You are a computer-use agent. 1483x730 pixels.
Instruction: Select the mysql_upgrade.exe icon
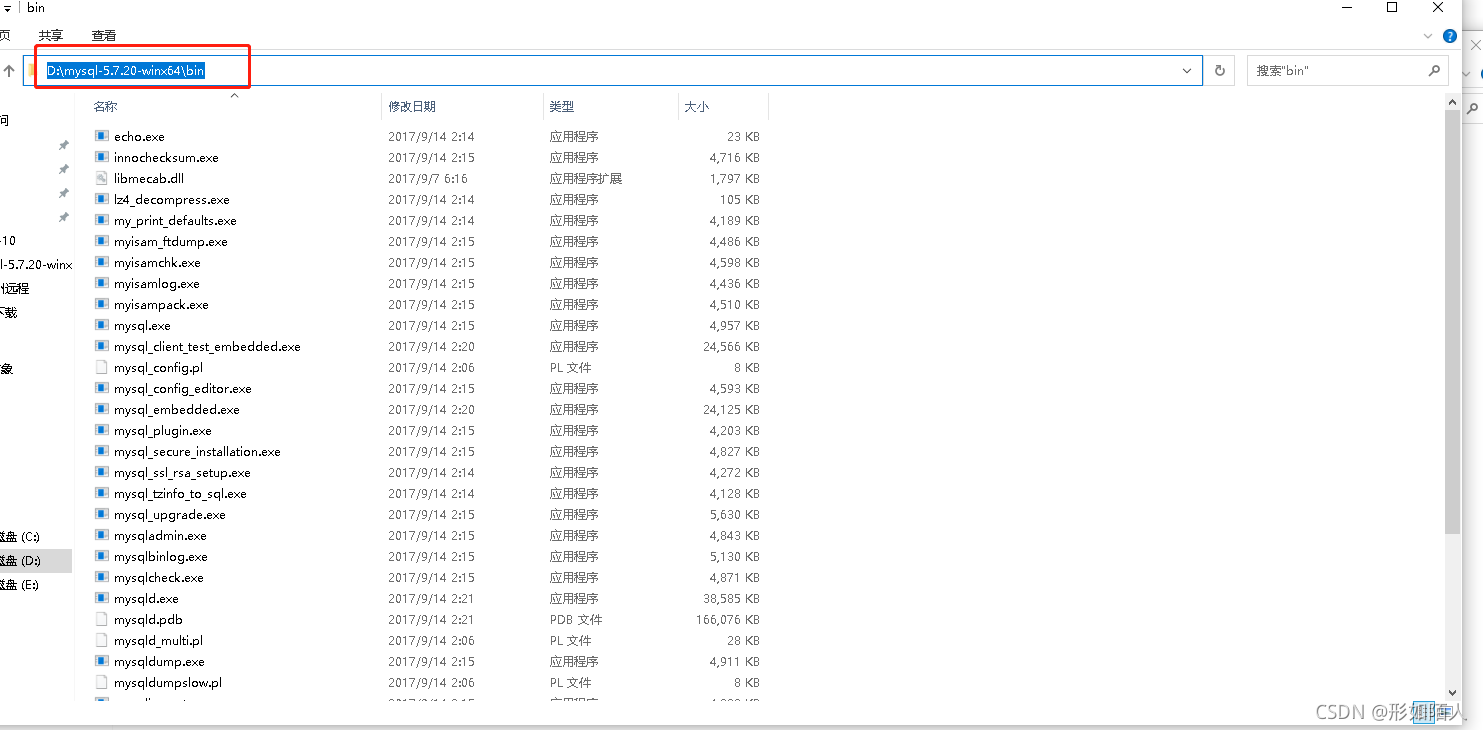[x=101, y=514]
